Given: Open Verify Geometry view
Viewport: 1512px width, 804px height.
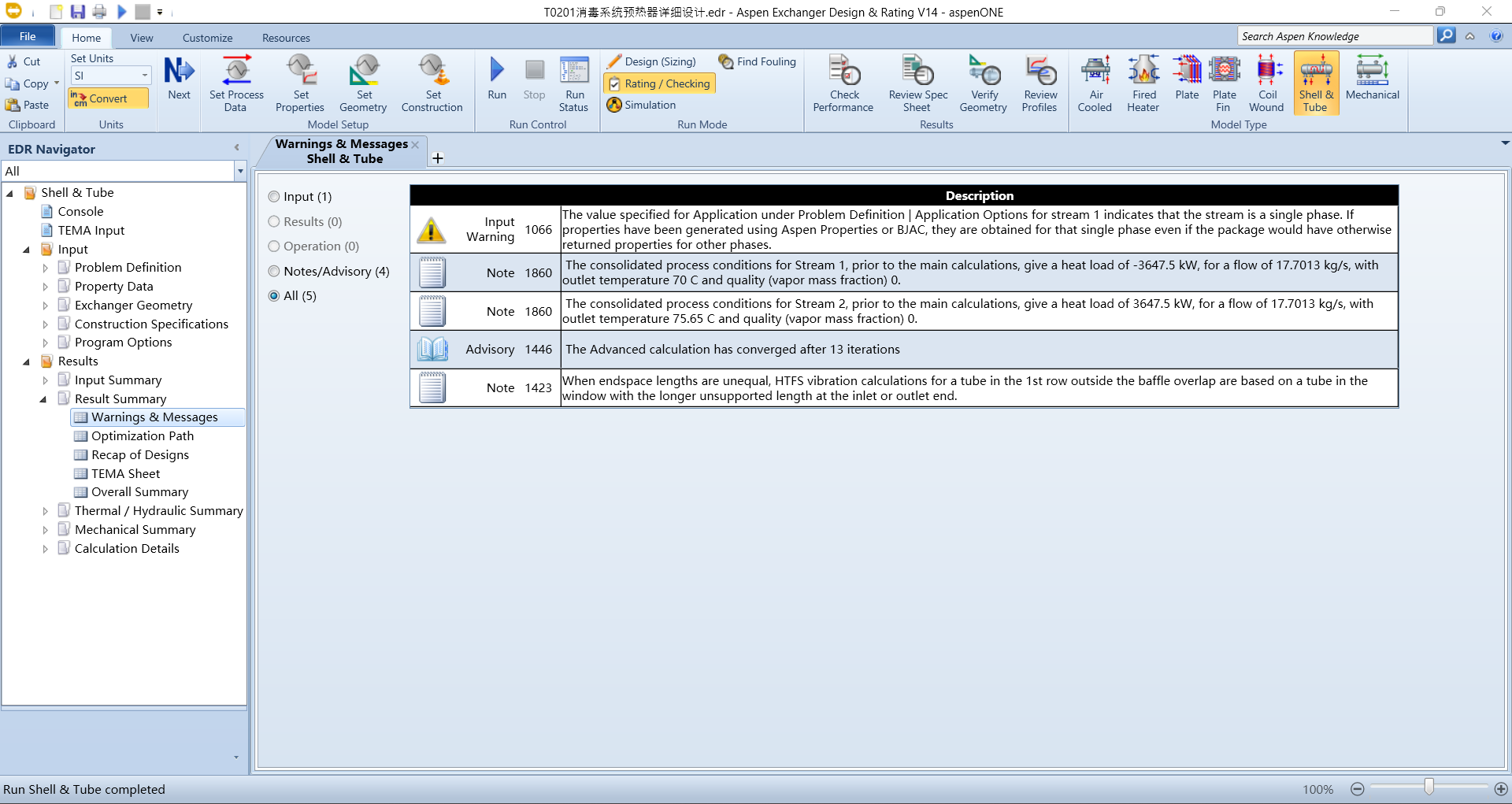Looking at the screenshot, I should pyautogui.click(x=984, y=83).
